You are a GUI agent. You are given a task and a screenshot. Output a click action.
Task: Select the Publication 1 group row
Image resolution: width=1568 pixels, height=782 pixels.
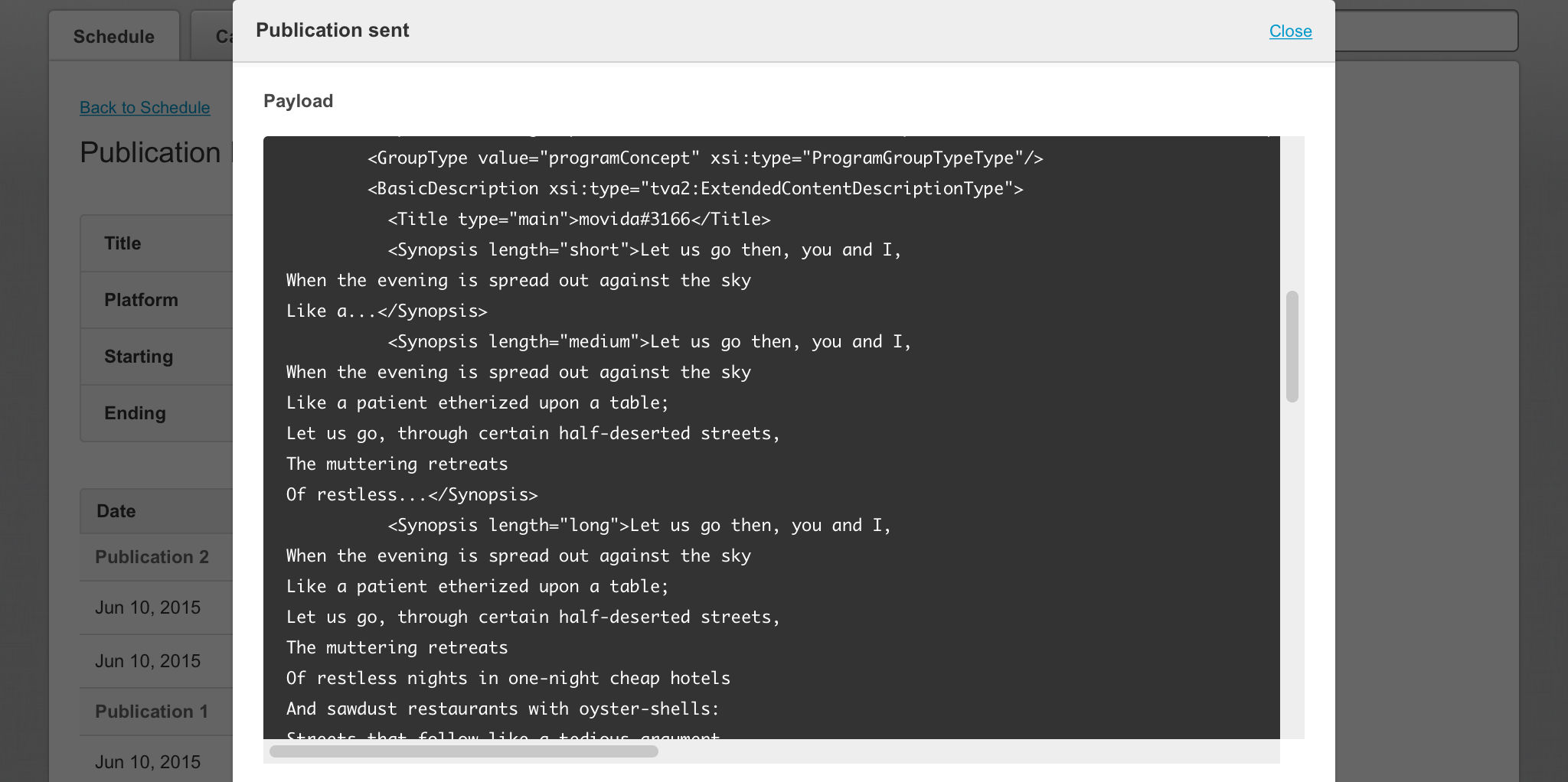[152, 712]
